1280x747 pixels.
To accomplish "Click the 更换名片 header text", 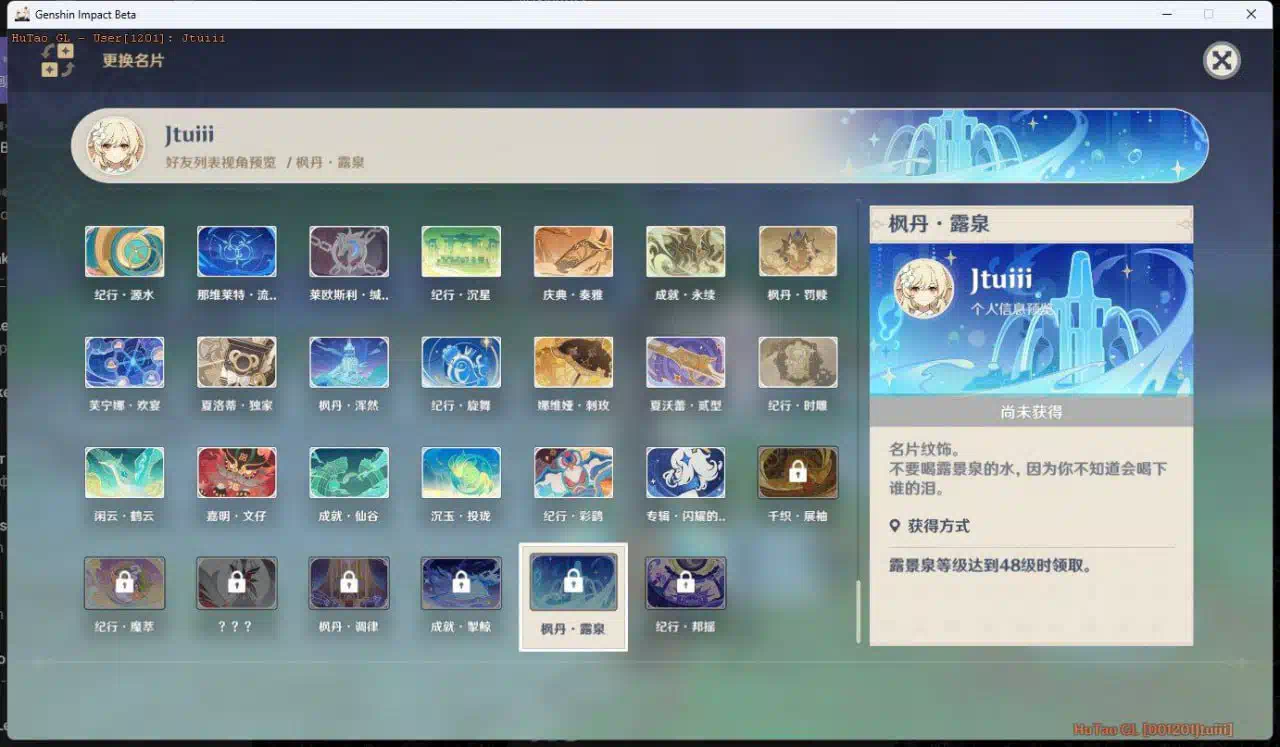I will coord(133,60).
